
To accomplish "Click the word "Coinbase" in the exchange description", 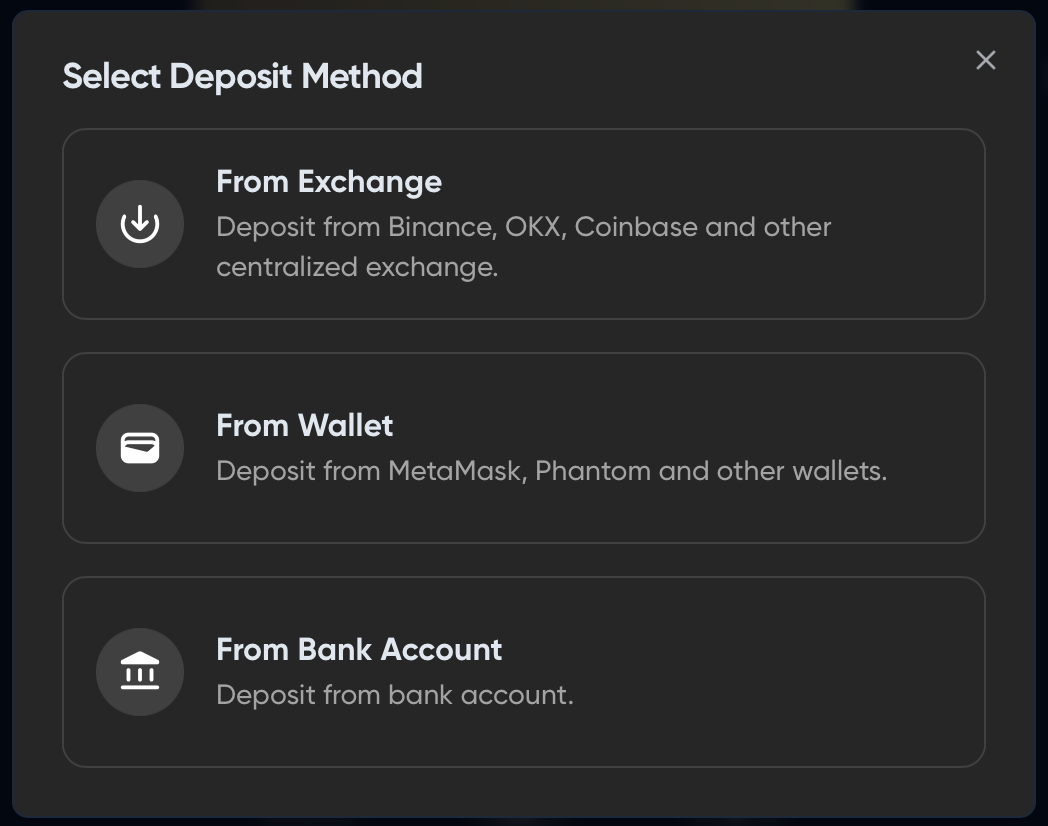I will pyautogui.click(x=636, y=227).
